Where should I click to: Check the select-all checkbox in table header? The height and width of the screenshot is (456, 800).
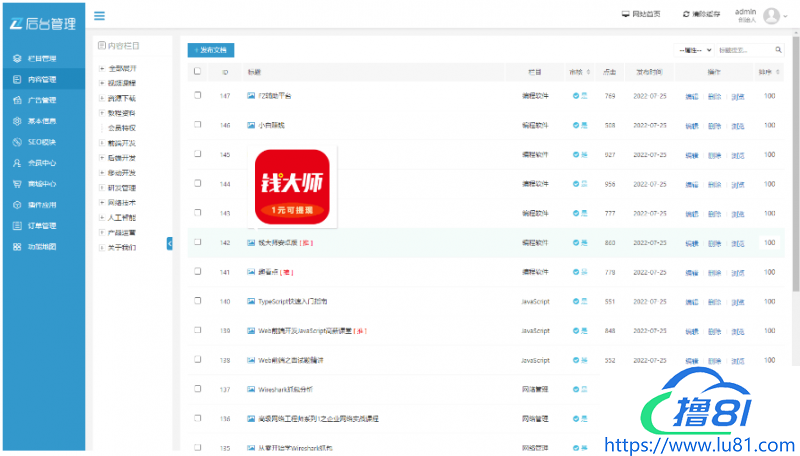(197, 72)
